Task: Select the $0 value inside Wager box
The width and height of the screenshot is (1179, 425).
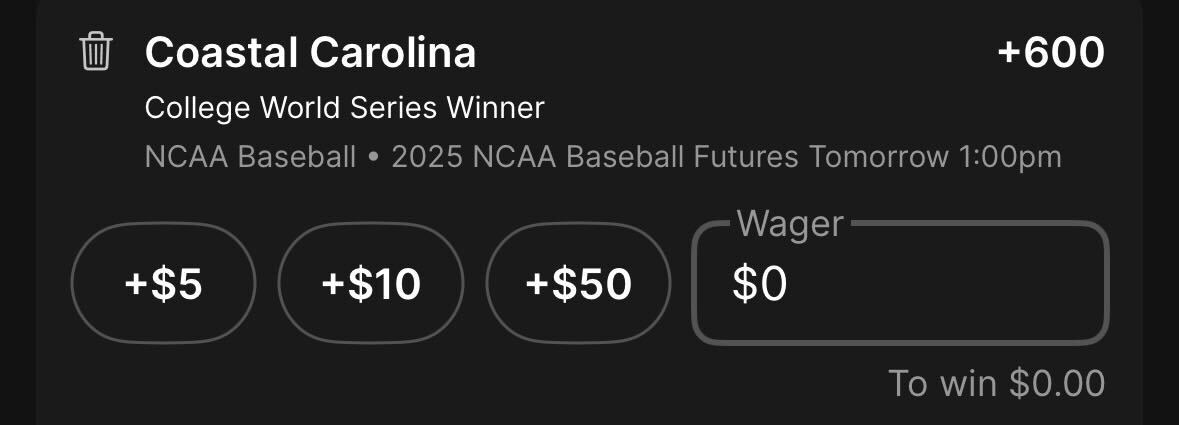Action: click(759, 284)
